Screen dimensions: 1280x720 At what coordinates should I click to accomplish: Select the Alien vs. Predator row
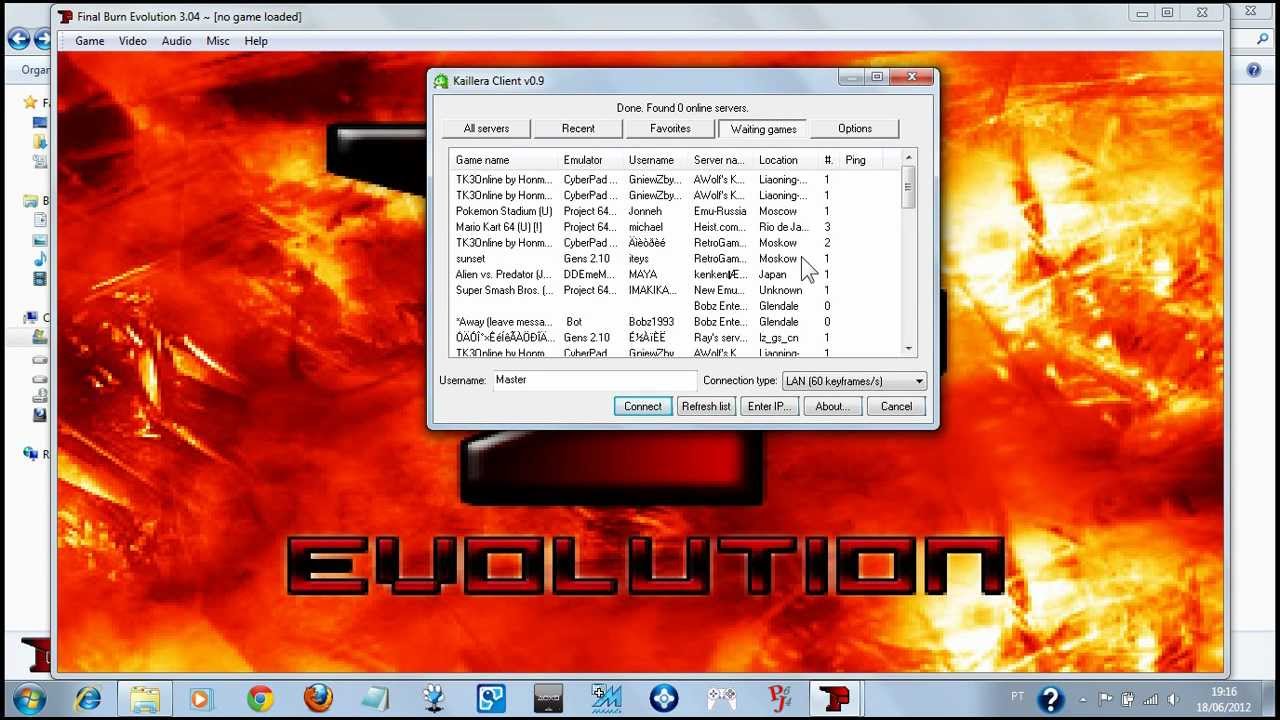click(676, 274)
